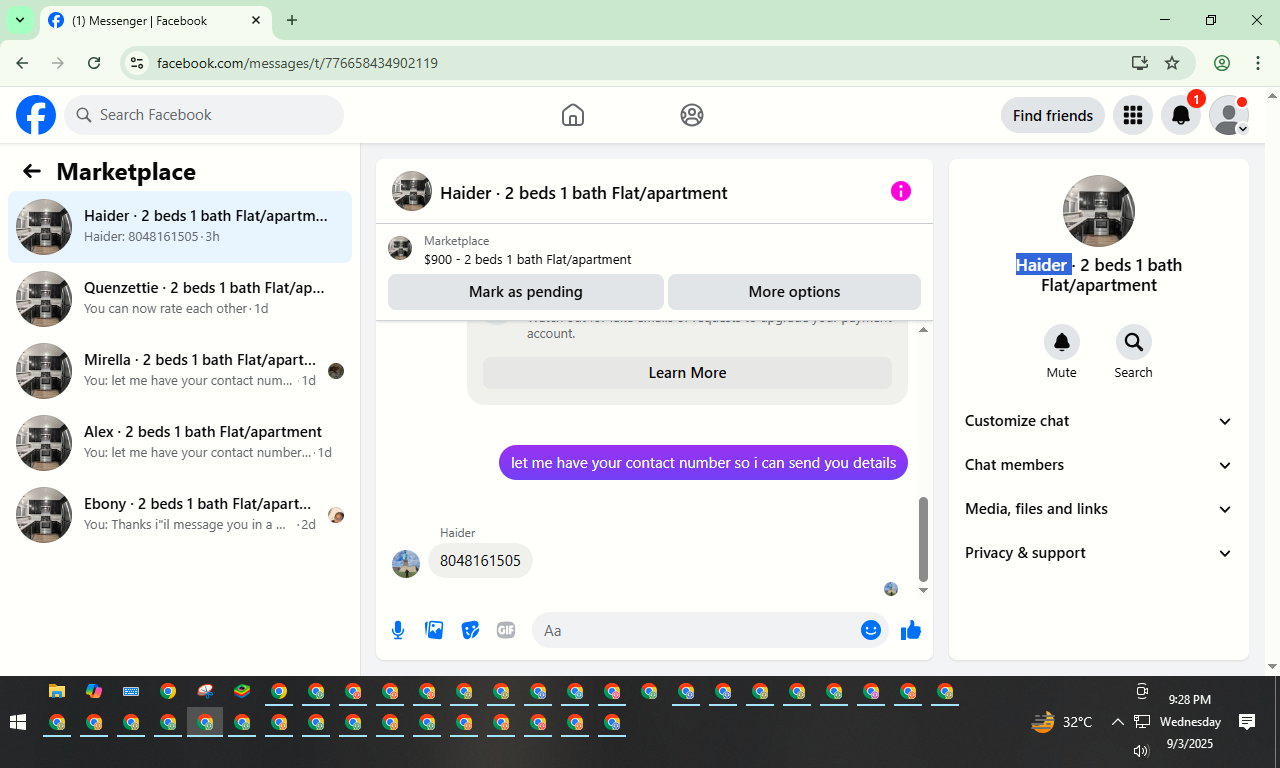Open the Chrome three-dot menu
Image resolution: width=1280 pixels, height=768 pixels.
[x=1258, y=63]
